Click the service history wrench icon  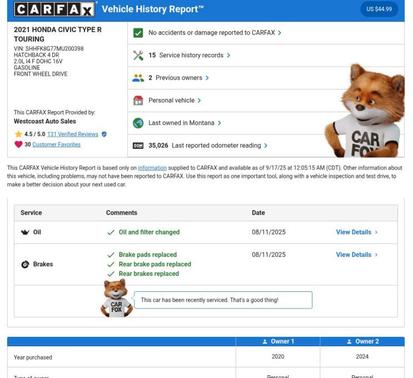(x=138, y=55)
